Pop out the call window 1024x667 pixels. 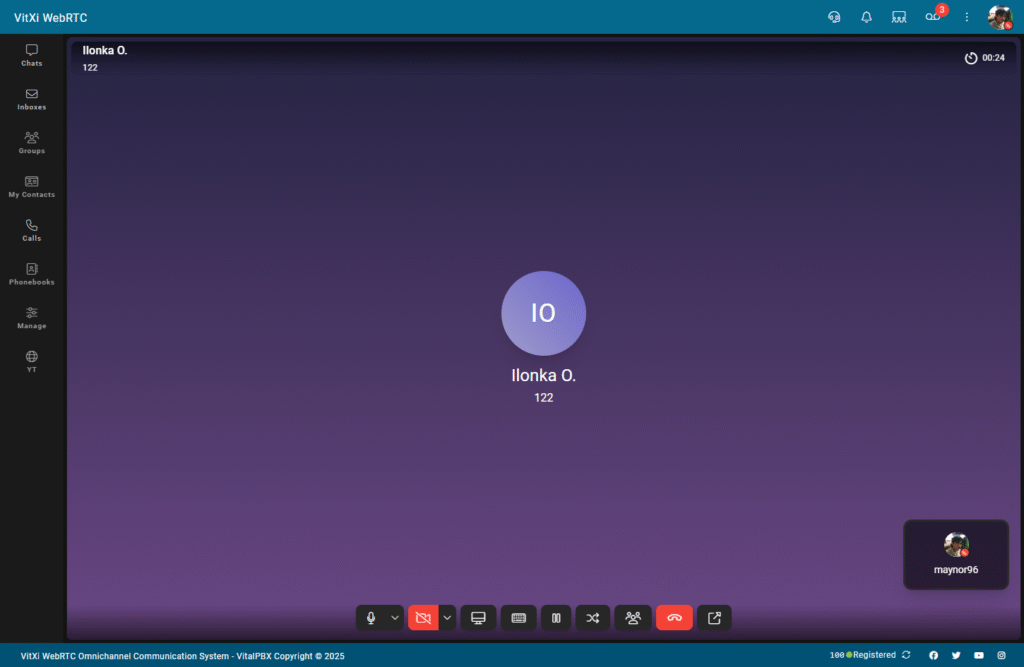714,618
